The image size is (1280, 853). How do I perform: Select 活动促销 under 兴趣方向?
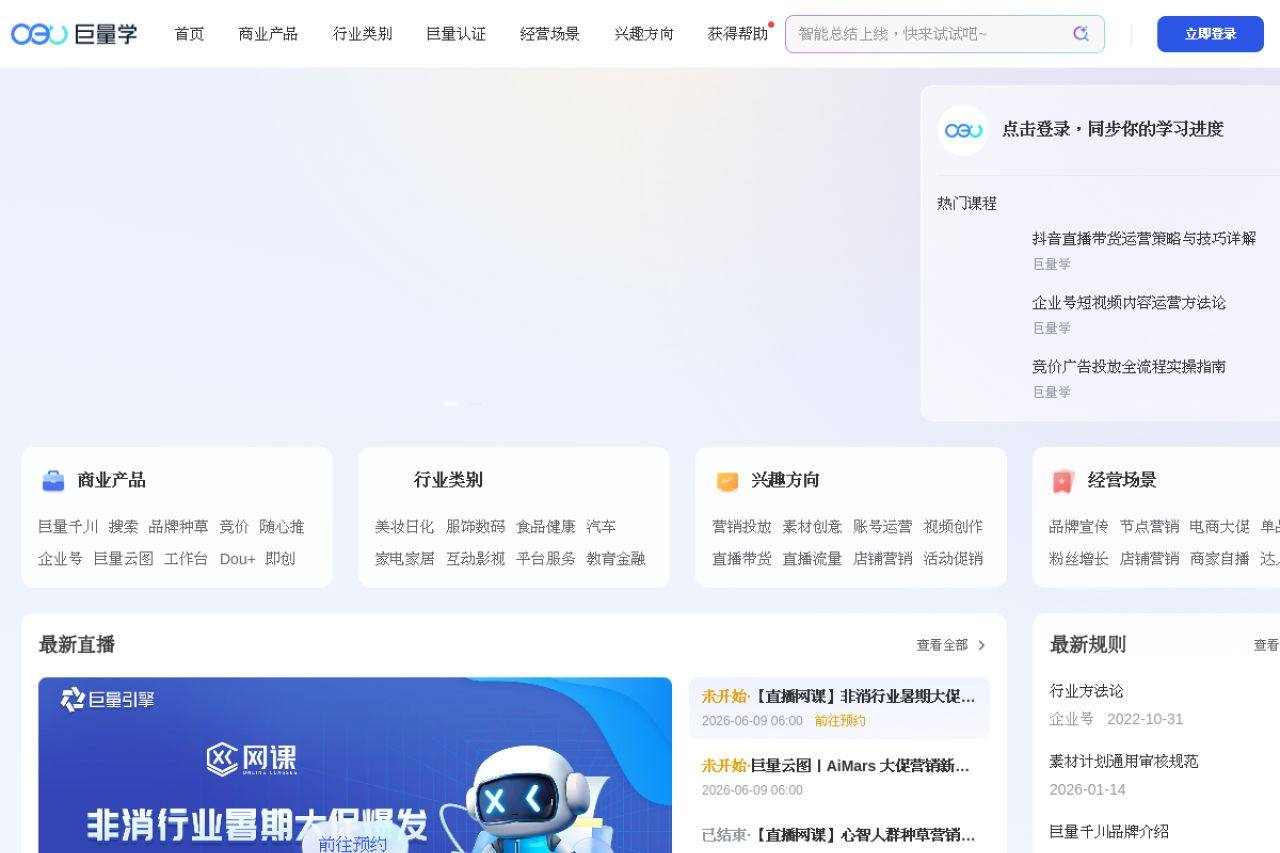coord(953,559)
